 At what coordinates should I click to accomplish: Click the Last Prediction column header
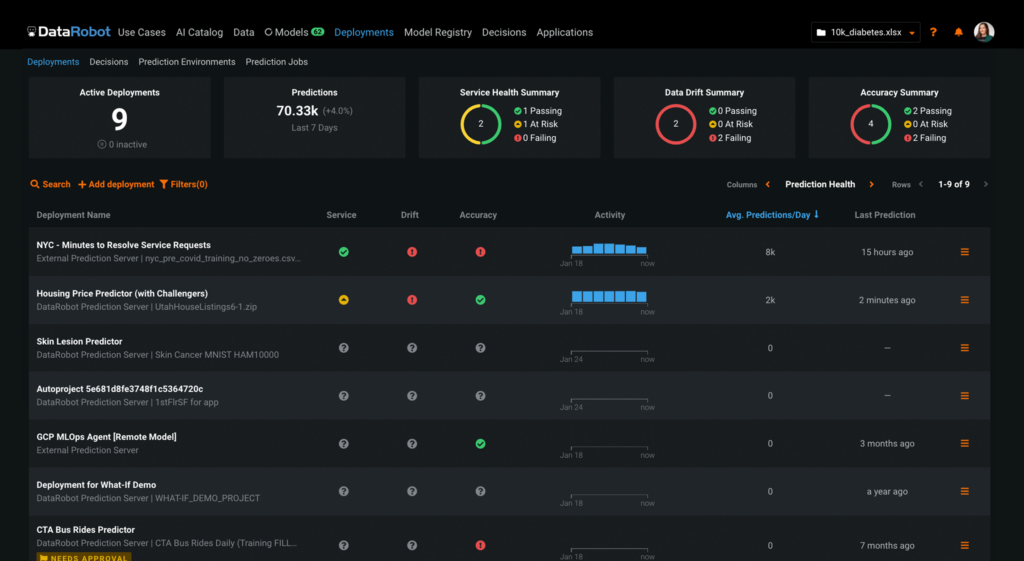tap(885, 215)
